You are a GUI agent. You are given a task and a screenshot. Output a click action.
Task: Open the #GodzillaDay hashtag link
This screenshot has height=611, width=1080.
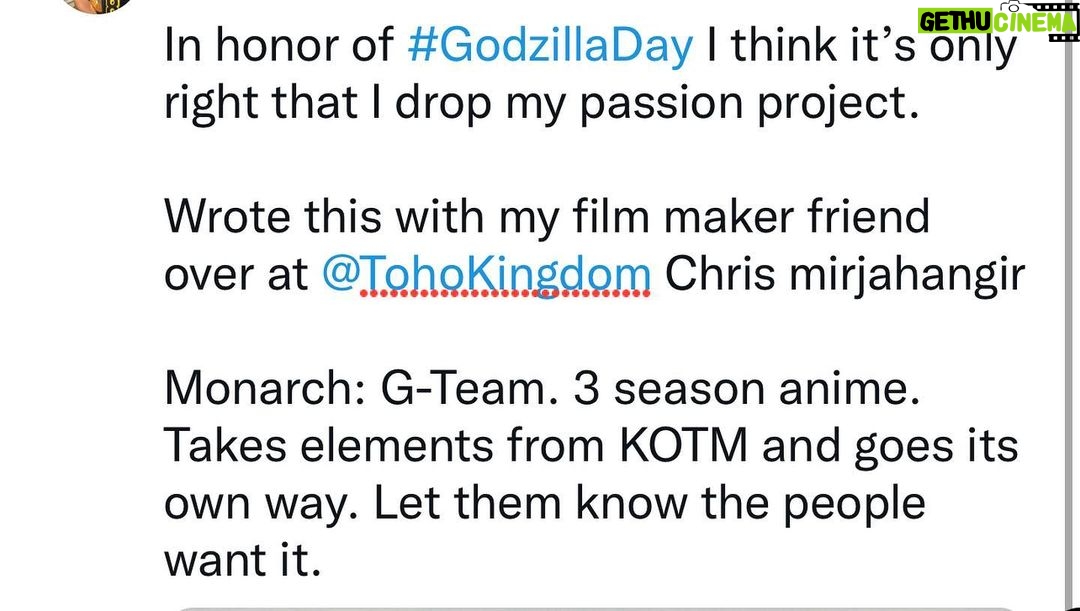point(550,47)
